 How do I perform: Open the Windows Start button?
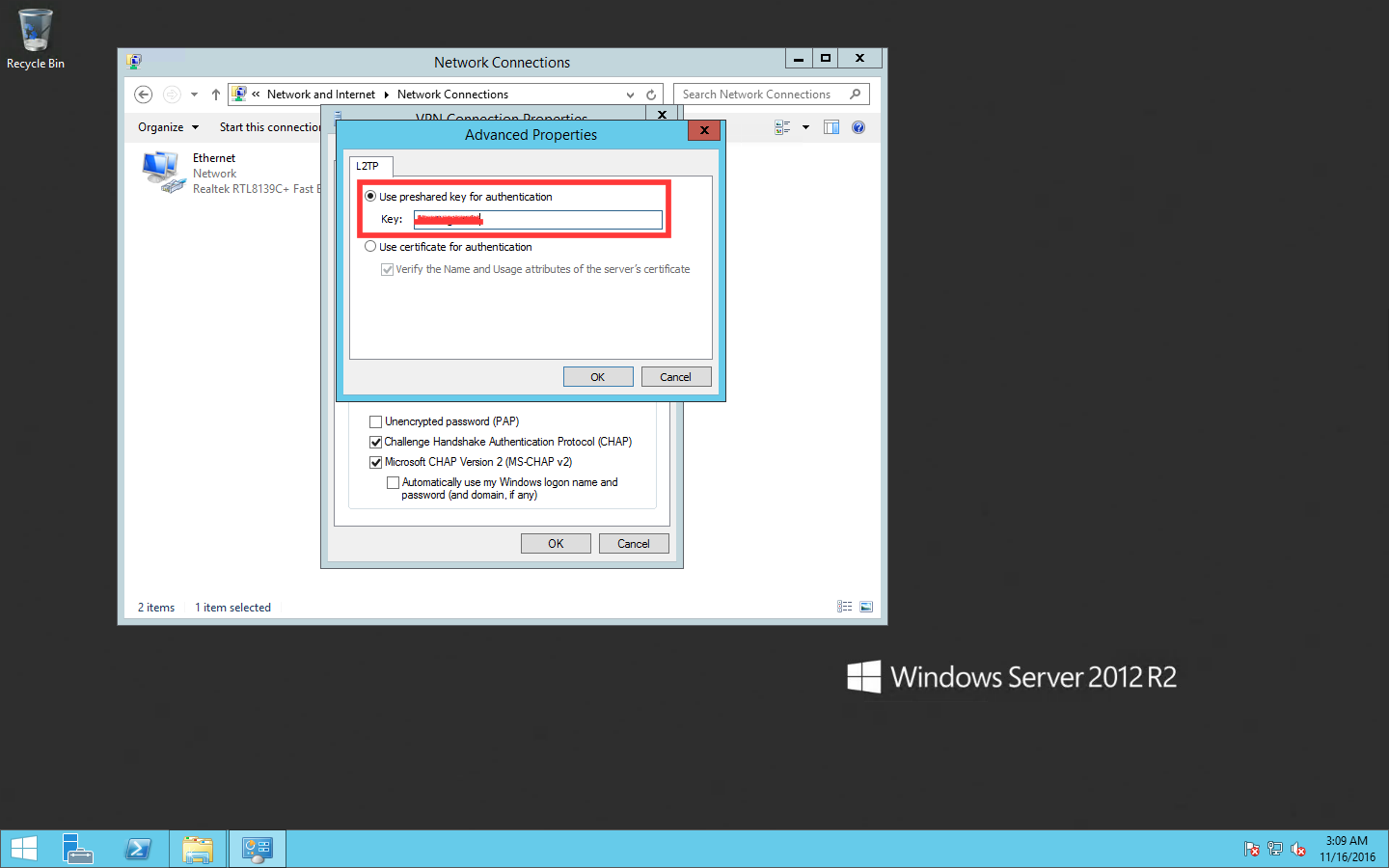coord(23,849)
